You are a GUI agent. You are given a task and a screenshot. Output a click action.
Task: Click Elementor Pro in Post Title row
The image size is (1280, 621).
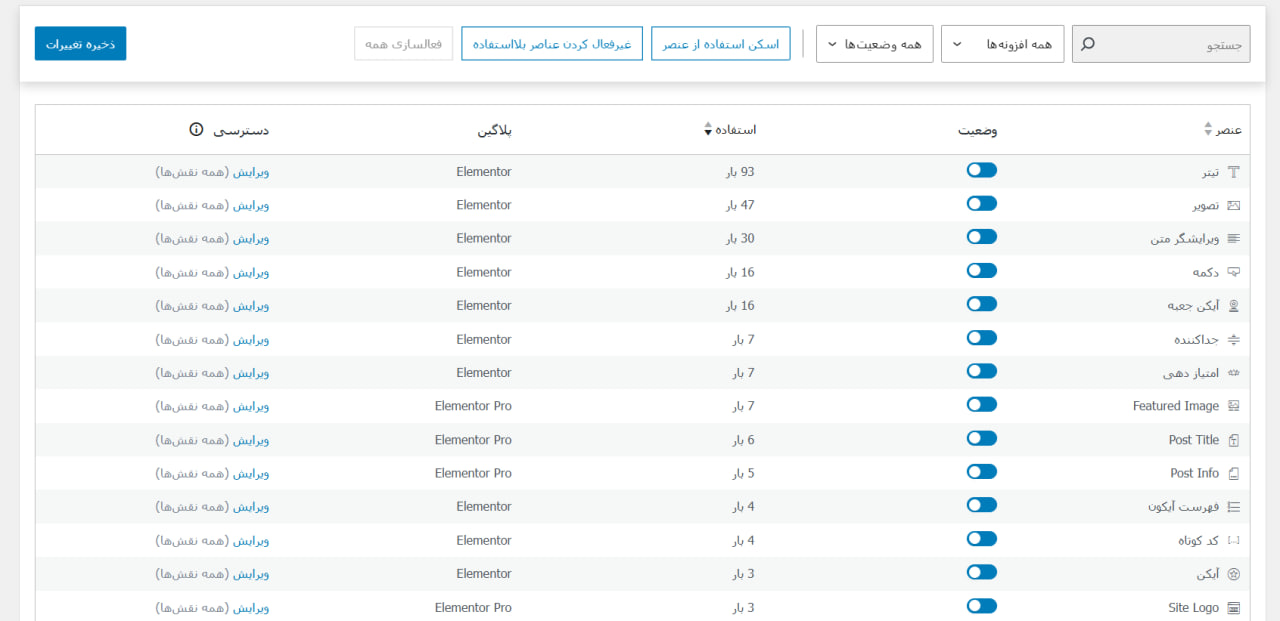click(473, 440)
